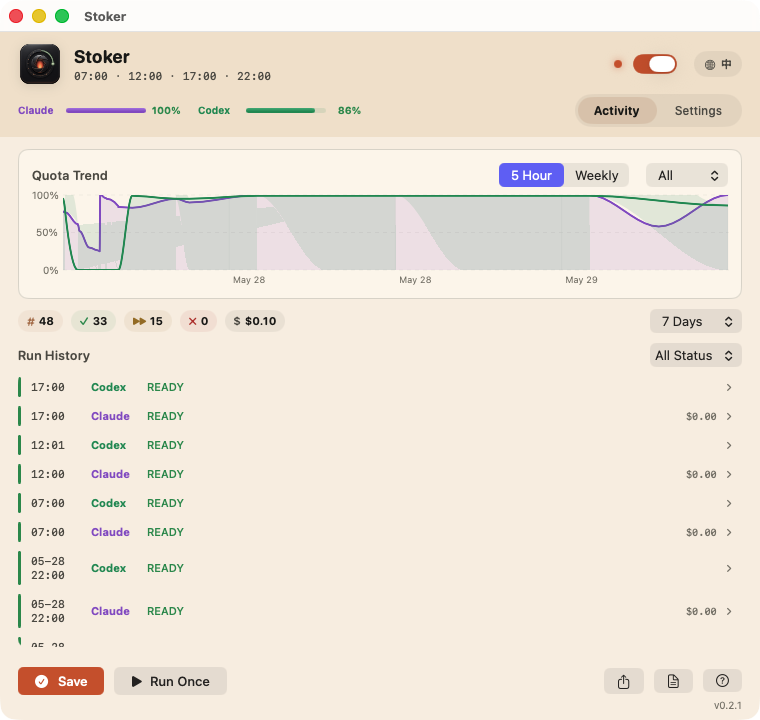Select the Weekly quota view
The width and height of the screenshot is (760, 720).
(597, 175)
